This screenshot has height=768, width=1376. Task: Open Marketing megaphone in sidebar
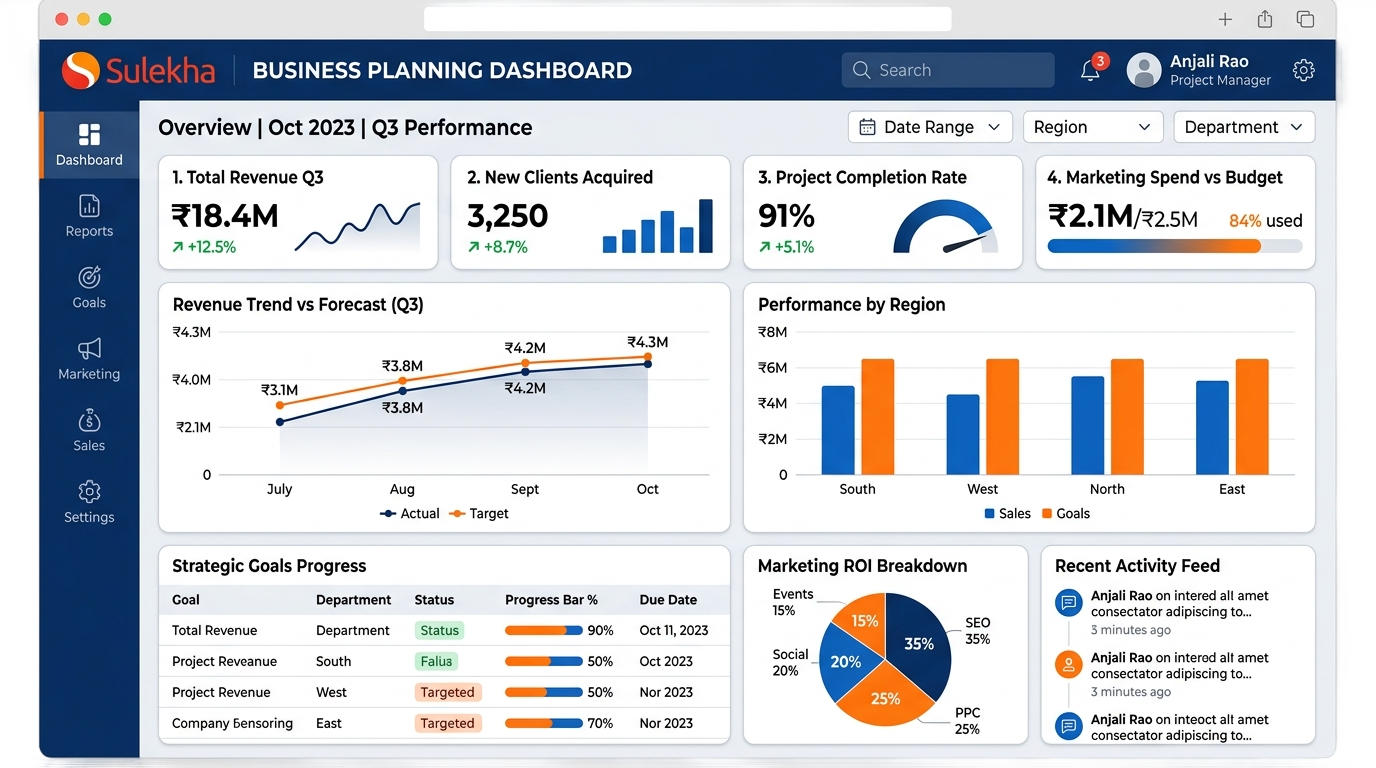[89, 349]
